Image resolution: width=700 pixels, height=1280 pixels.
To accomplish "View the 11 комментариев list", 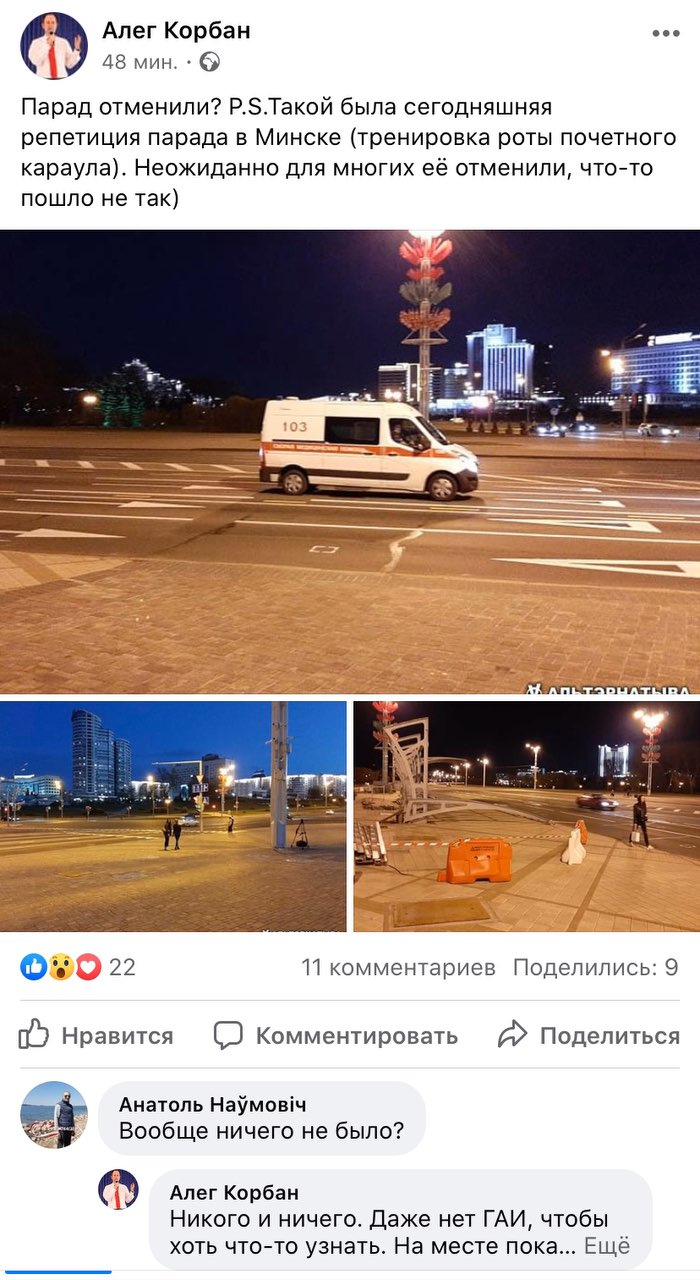I will click(x=398, y=967).
